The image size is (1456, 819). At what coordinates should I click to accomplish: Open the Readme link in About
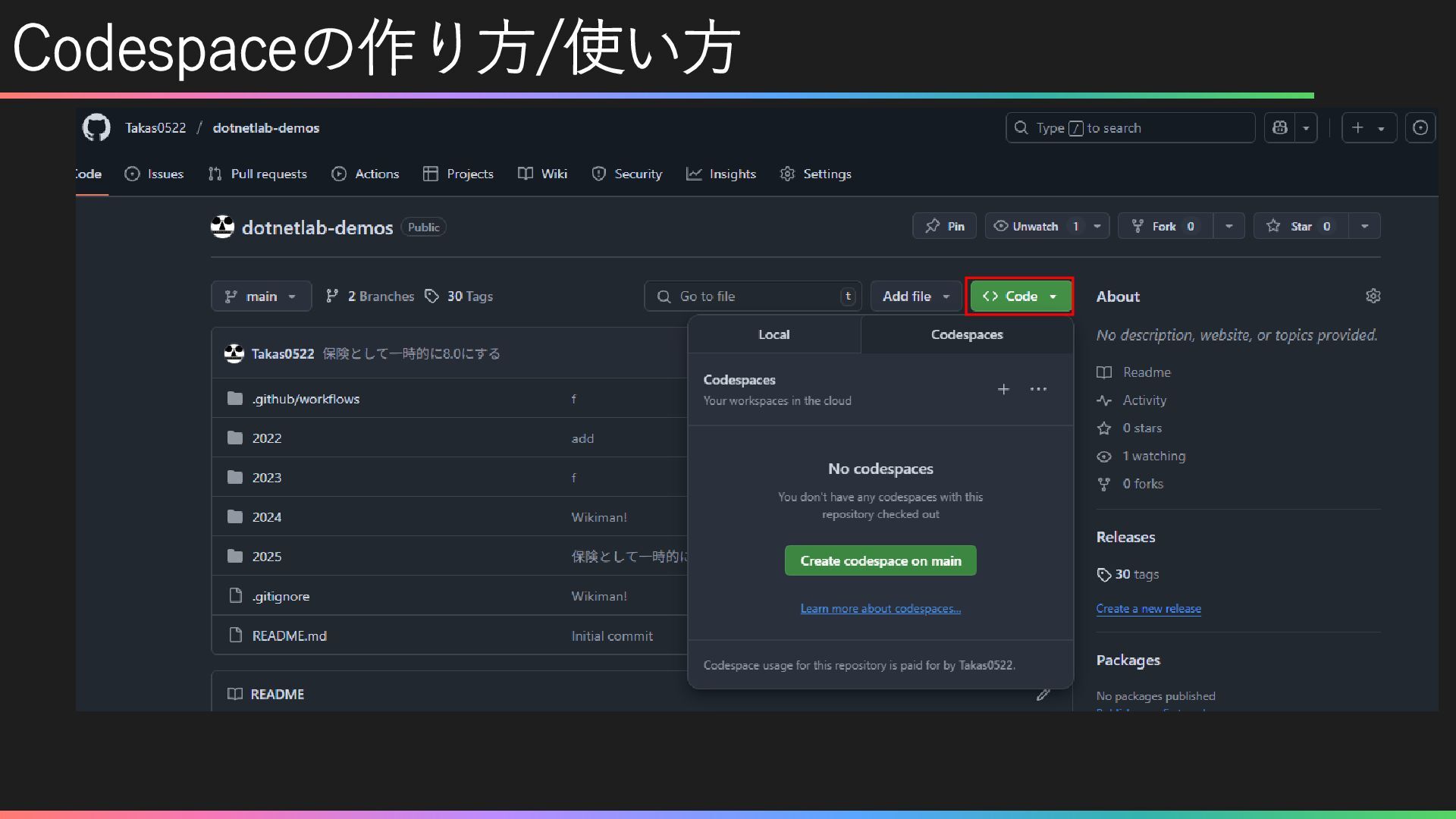(1134, 372)
